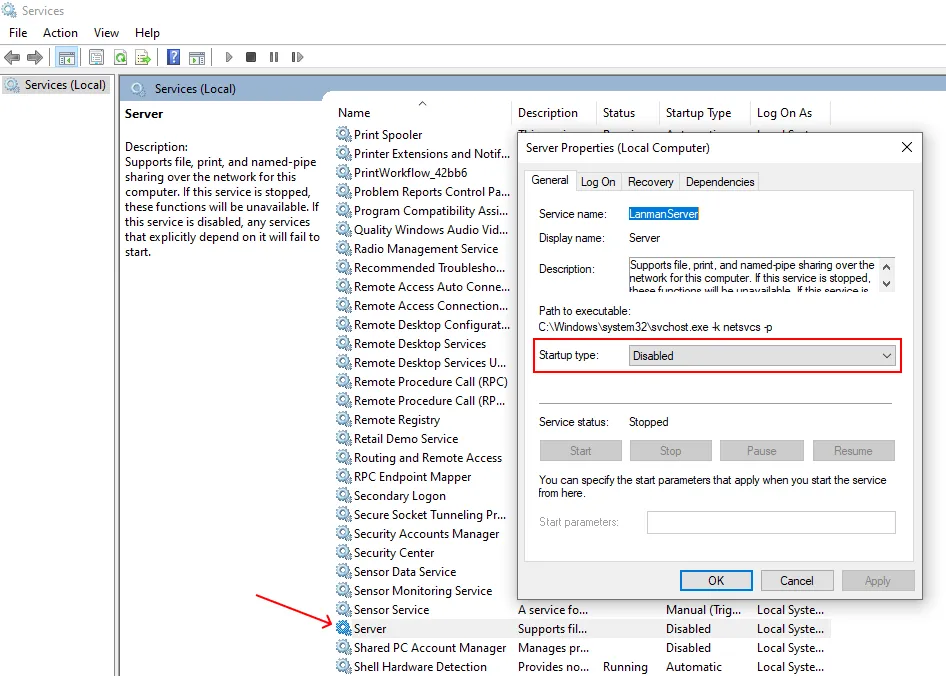Click OK in Server Properties
946x676 pixels.
coord(716,581)
